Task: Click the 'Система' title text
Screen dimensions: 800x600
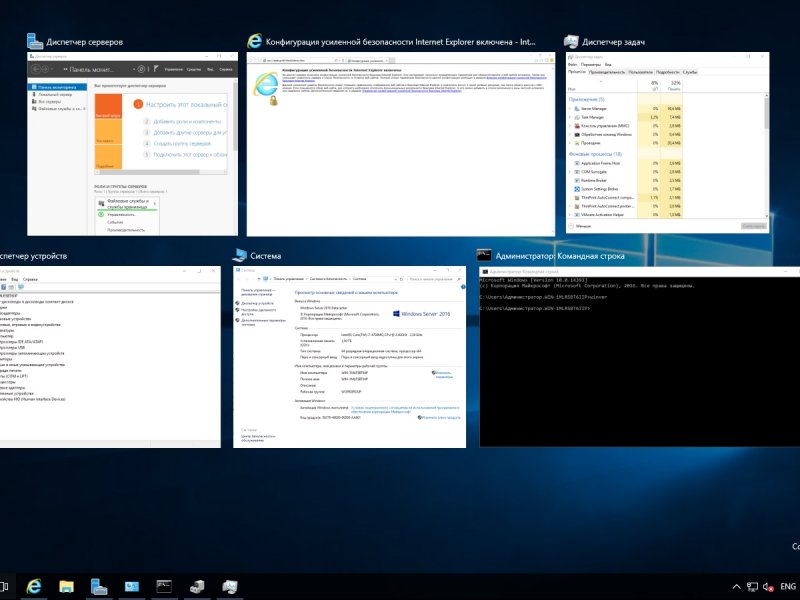Action: tap(265, 256)
